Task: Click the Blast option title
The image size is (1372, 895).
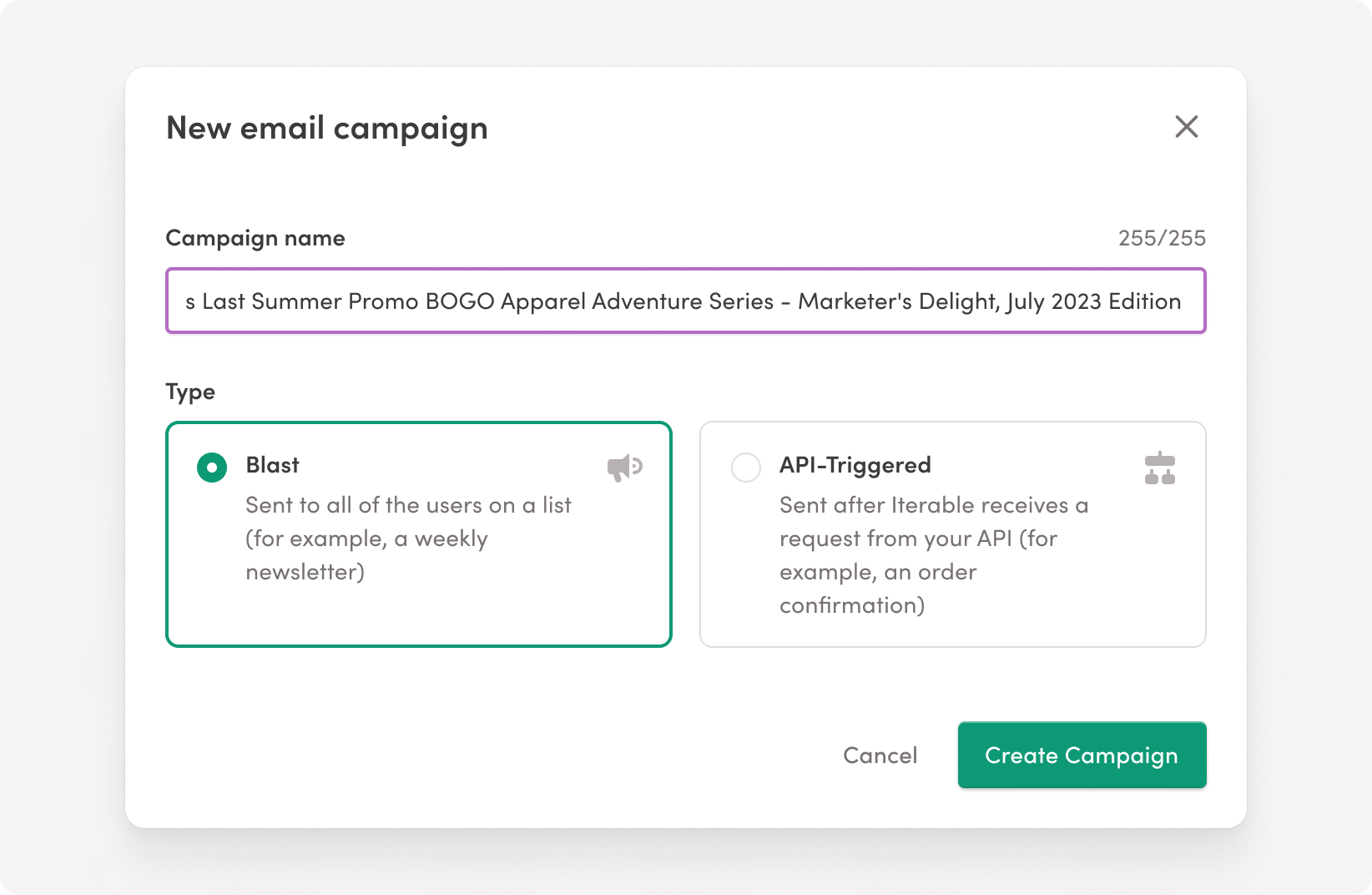Action: 272,465
